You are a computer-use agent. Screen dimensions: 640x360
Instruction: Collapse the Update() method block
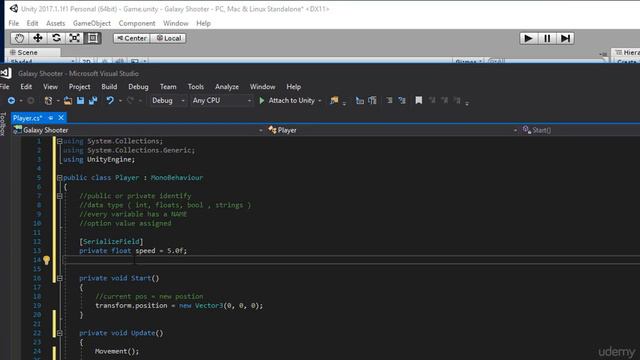coord(60,333)
